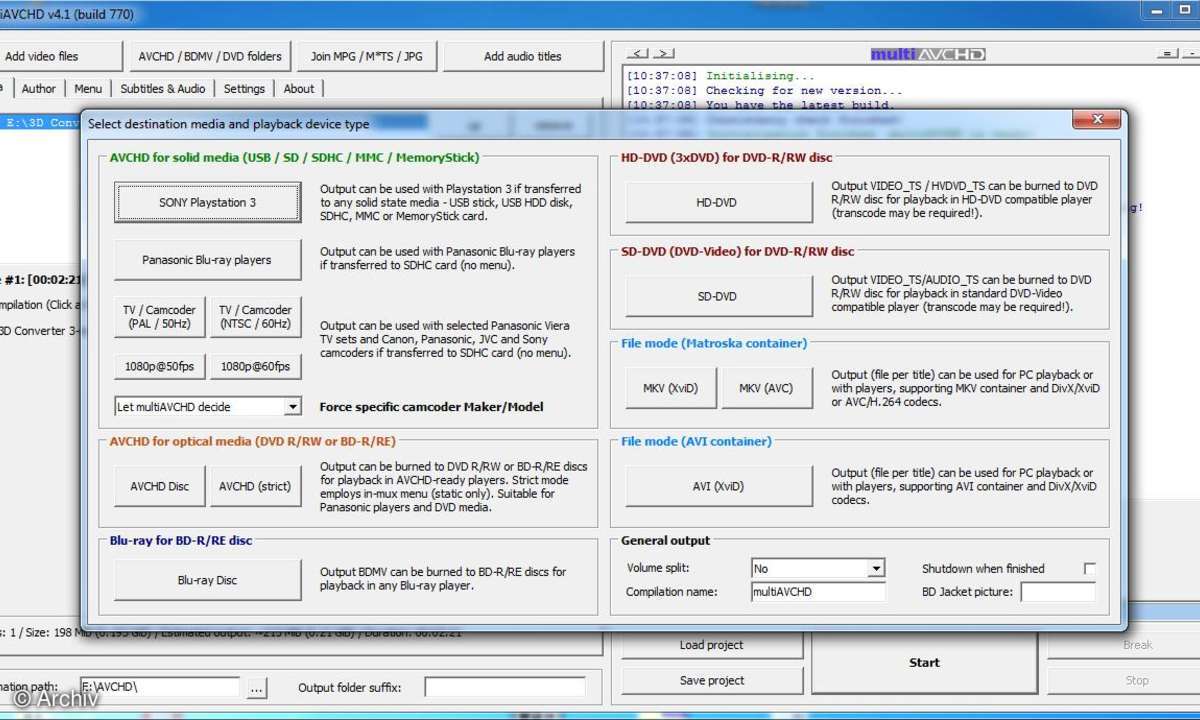This screenshot has width=1200, height=720.
Task: Open the Volume split dropdown
Action: 818,568
